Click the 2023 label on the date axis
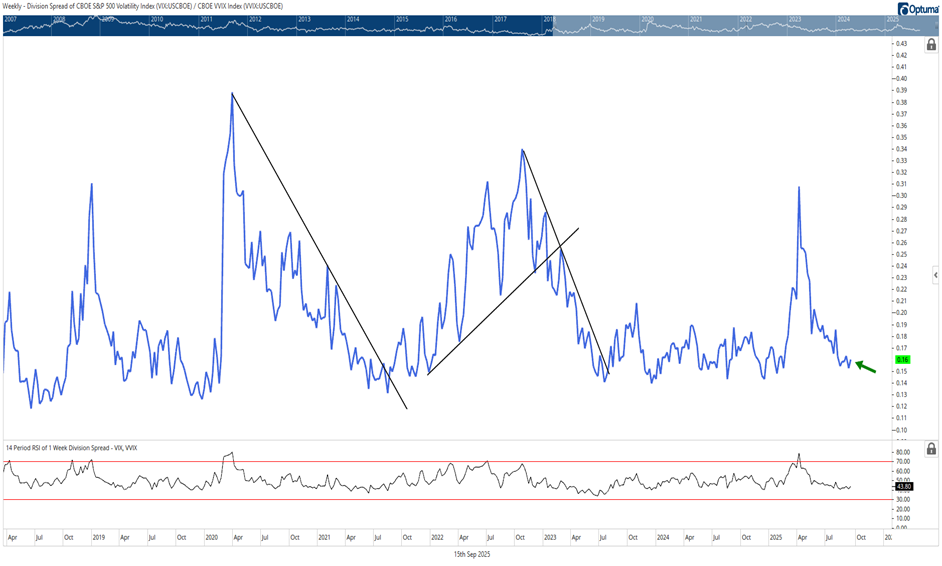Viewport: 942px width, 566px height. click(551, 536)
